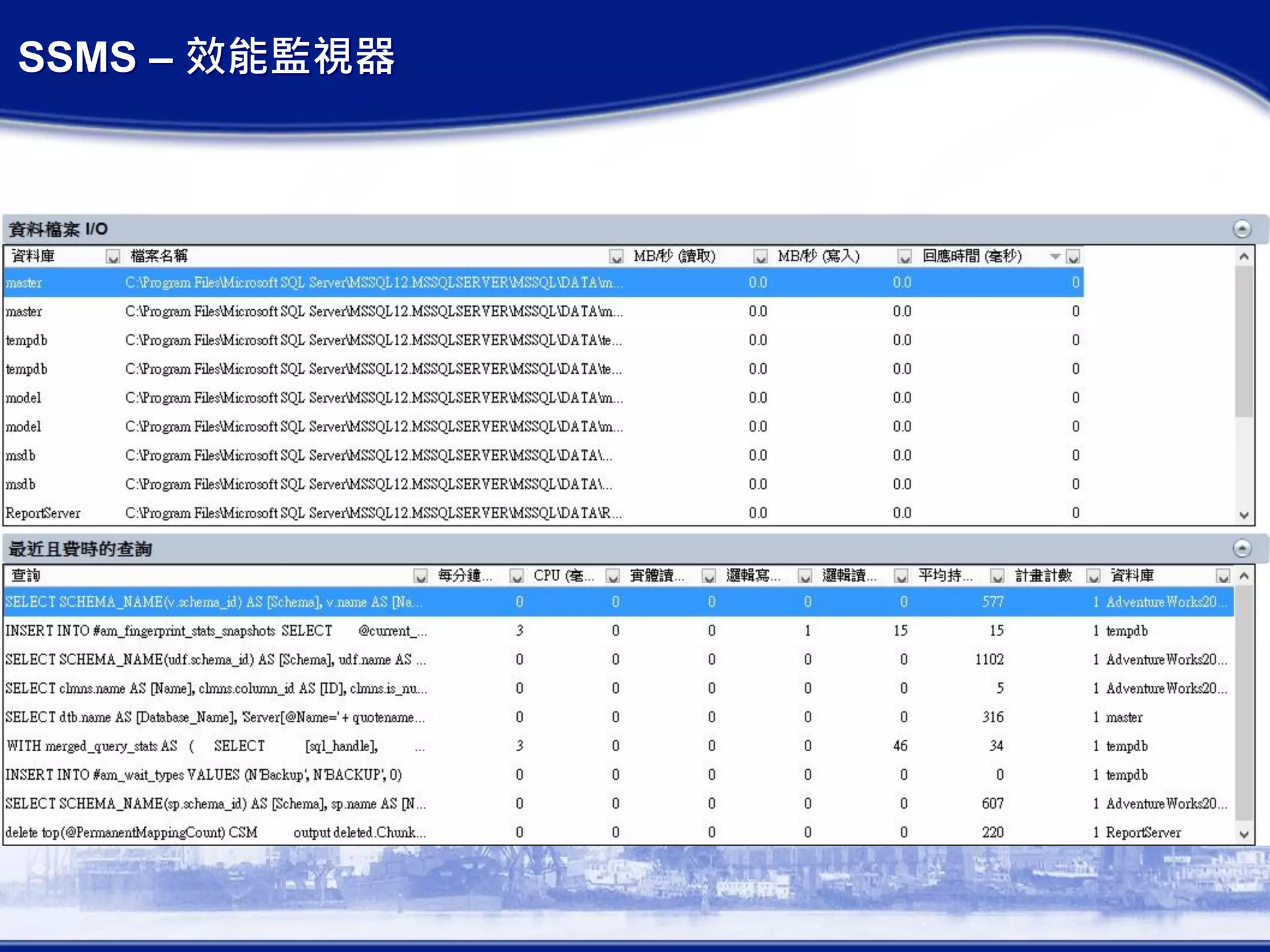Collapse the 資料檔案 I/O panel
The height and width of the screenshot is (952, 1270).
pyautogui.click(x=1241, y=229)
